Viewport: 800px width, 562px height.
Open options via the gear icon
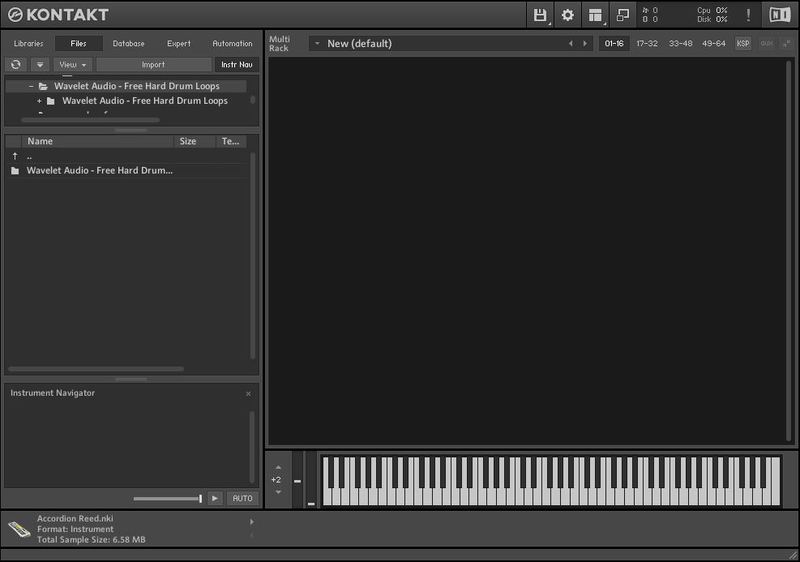(568, 15)
